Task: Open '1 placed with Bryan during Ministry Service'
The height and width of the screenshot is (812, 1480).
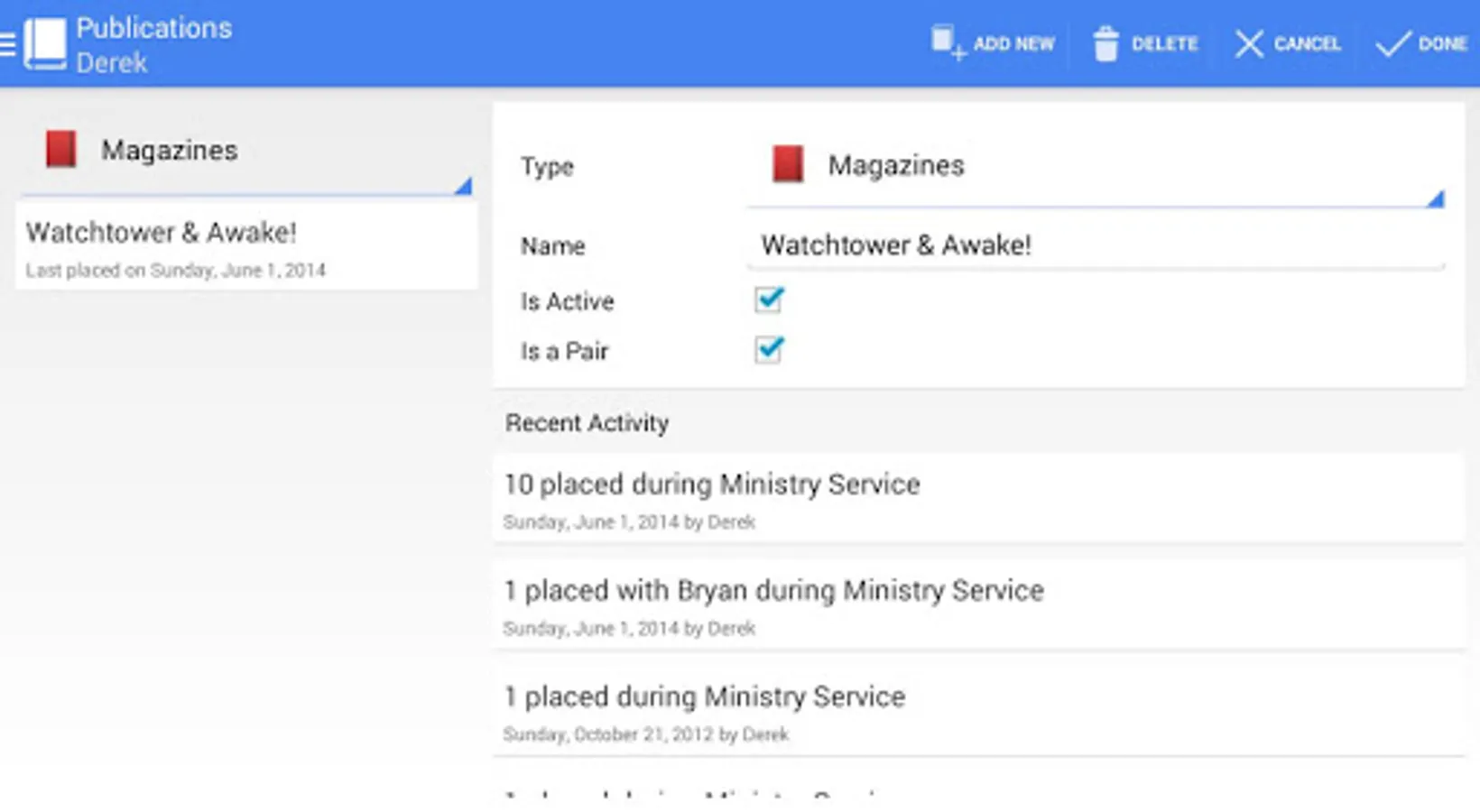Action: point(978,605)
